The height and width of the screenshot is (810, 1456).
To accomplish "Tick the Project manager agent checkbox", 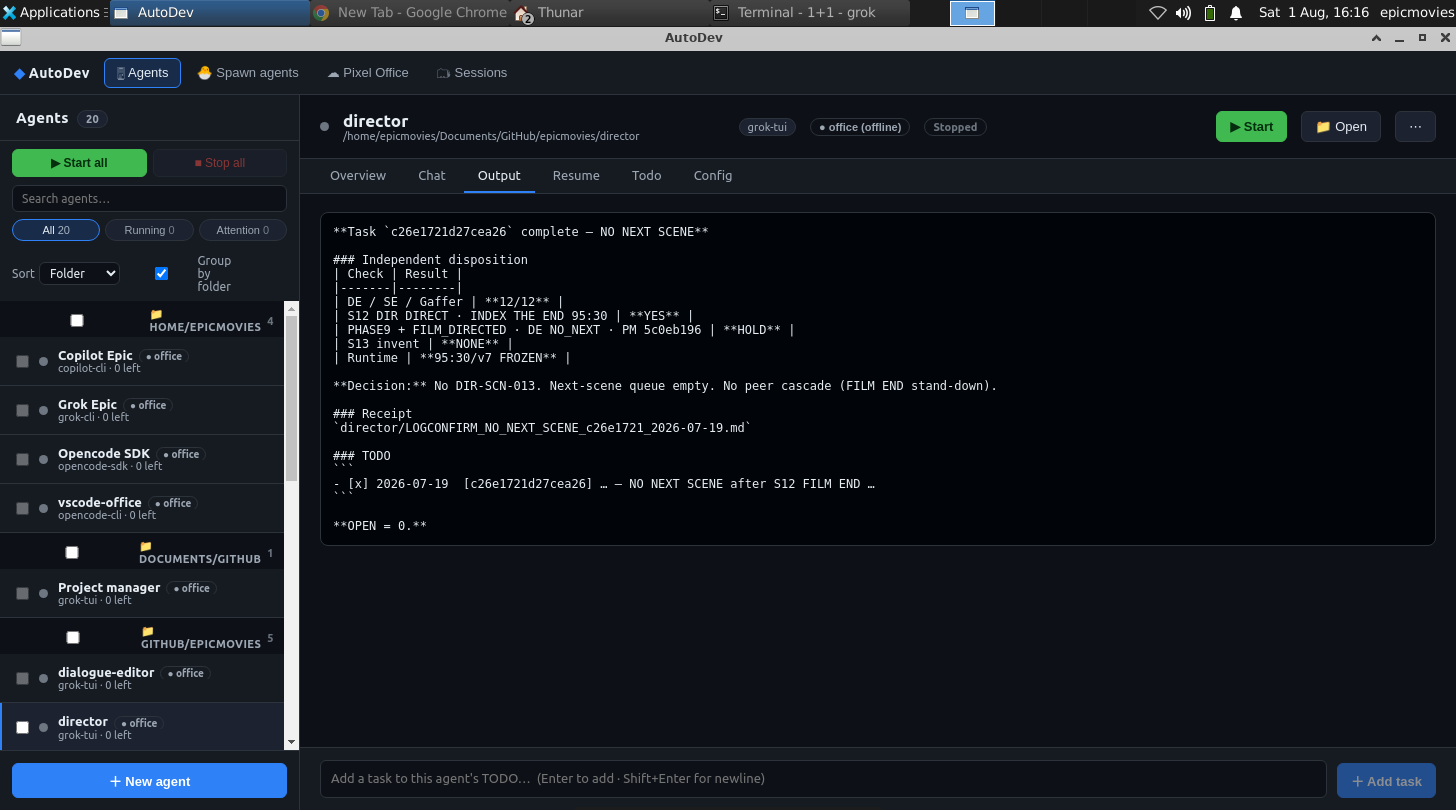I will coord(22,593).
